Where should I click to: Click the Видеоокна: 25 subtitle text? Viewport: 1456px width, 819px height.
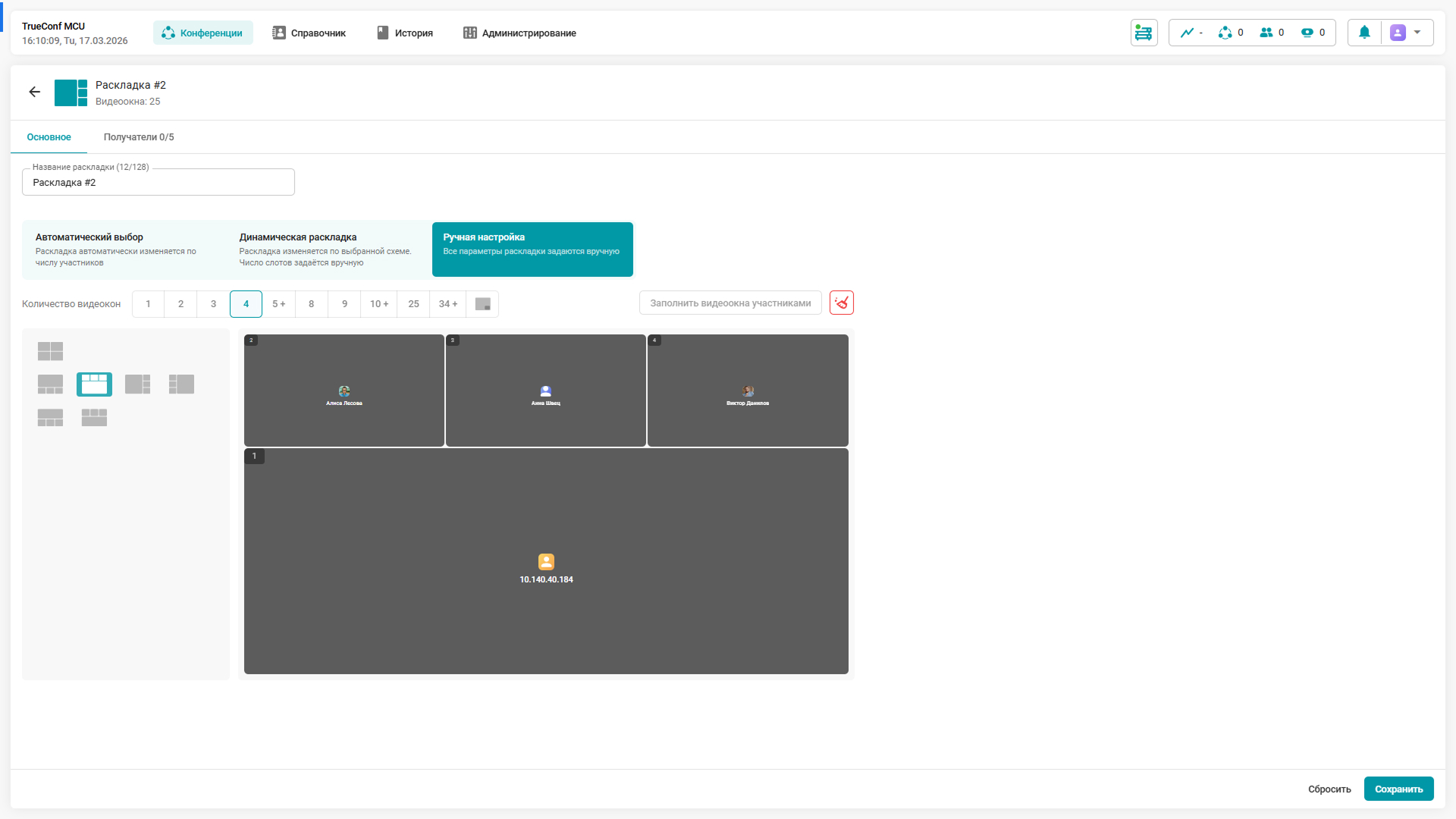[x=127, y=102]
